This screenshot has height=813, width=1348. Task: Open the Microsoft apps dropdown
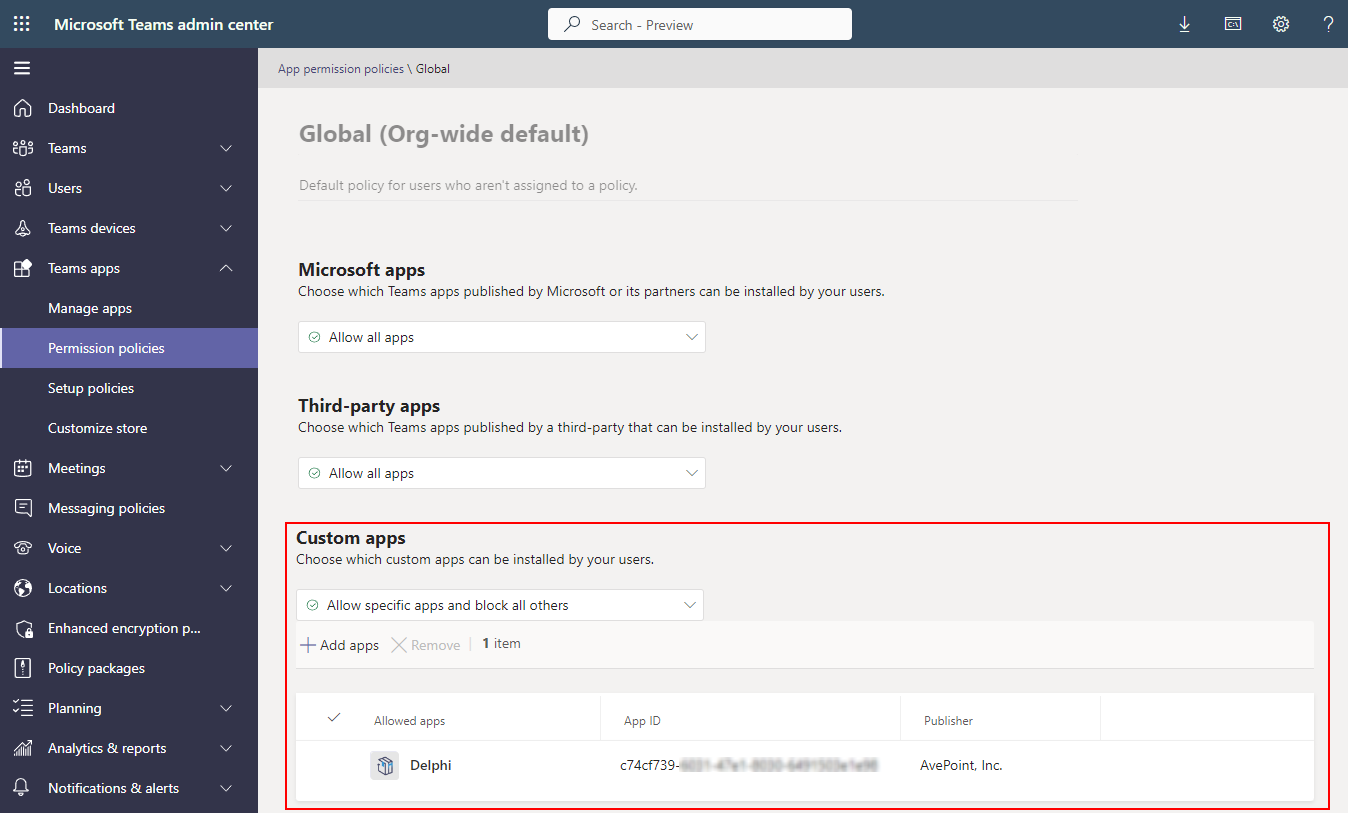point(502,337)
